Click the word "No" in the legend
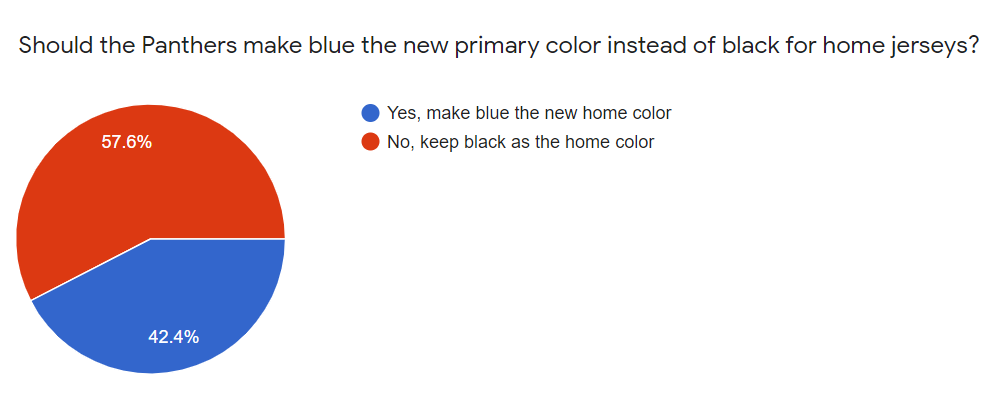Image resolution: width=992 pixels, height=394 pixels. click(x=397, y=142)
